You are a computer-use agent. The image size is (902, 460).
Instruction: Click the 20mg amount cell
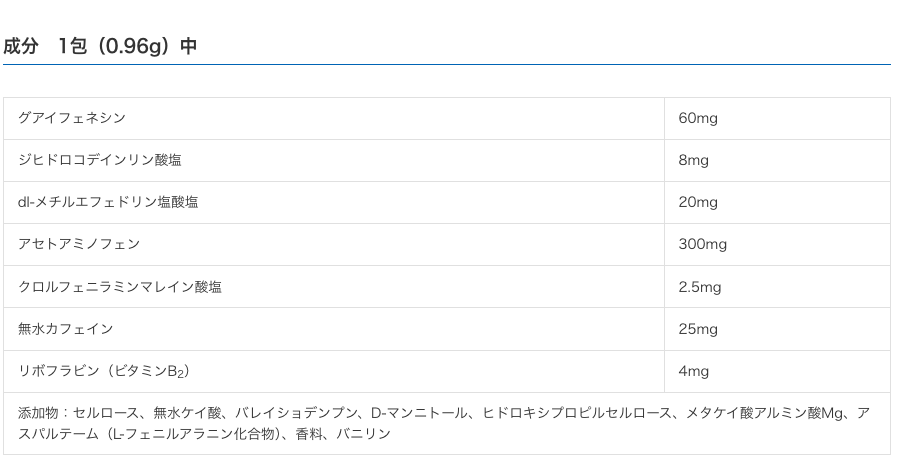tap(698, 202)
